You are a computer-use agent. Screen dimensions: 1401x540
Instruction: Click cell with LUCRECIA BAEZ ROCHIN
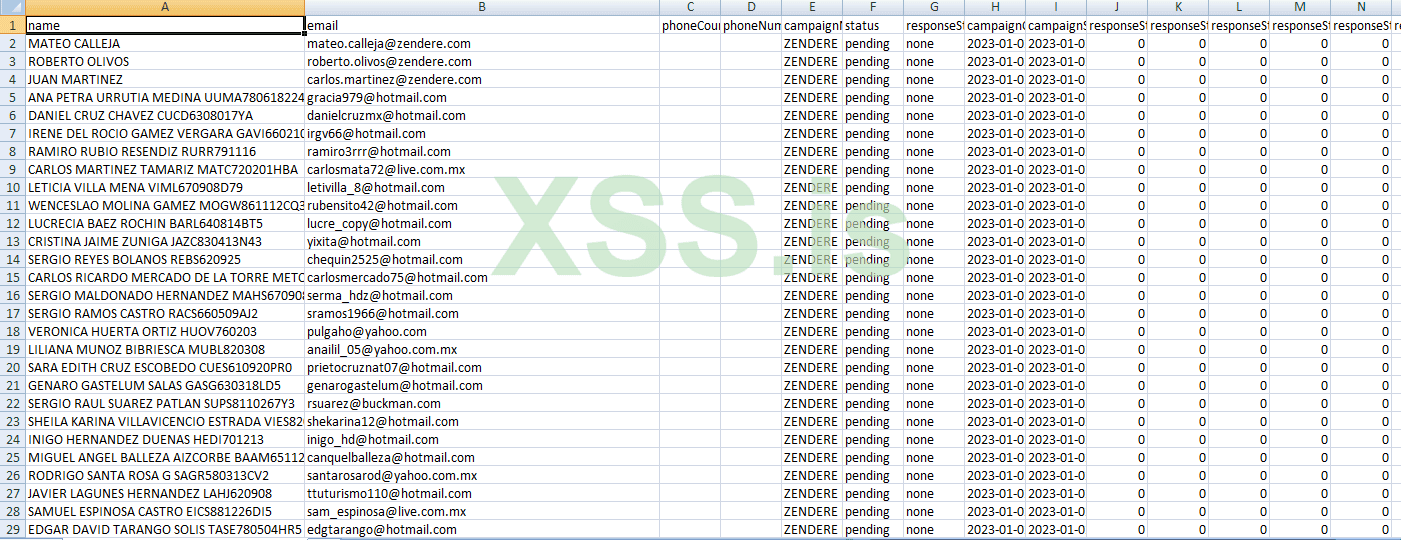pyautogui.click(x=165, y=223)
